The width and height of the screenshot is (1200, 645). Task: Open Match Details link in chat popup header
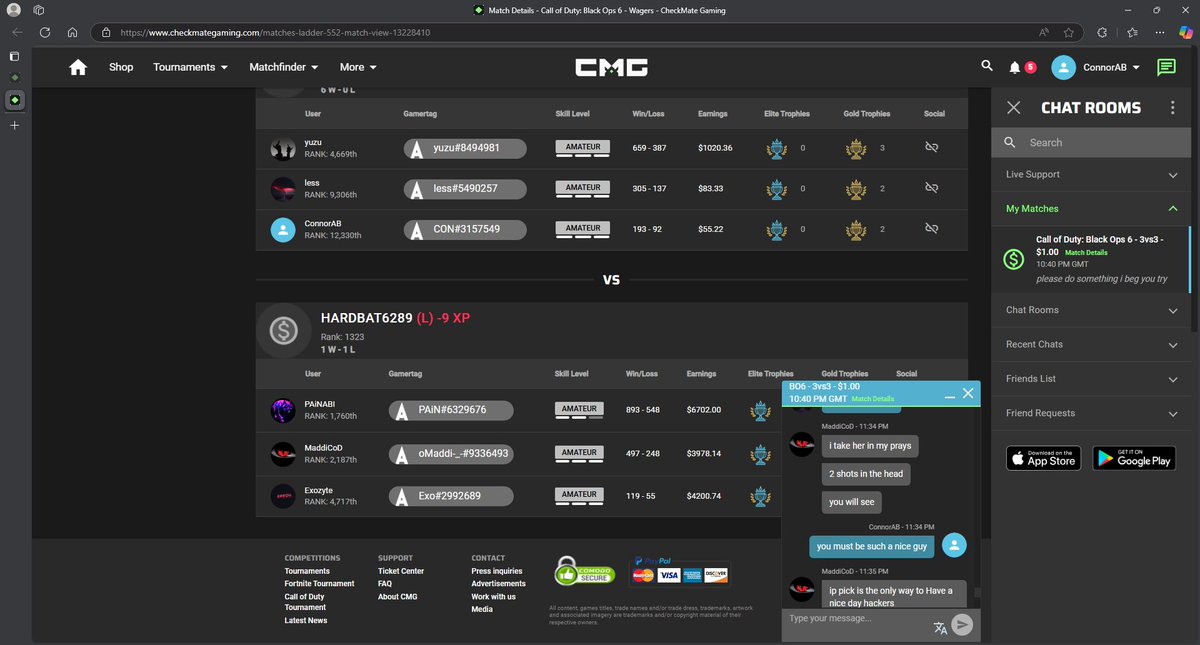(x=873, y=399)
